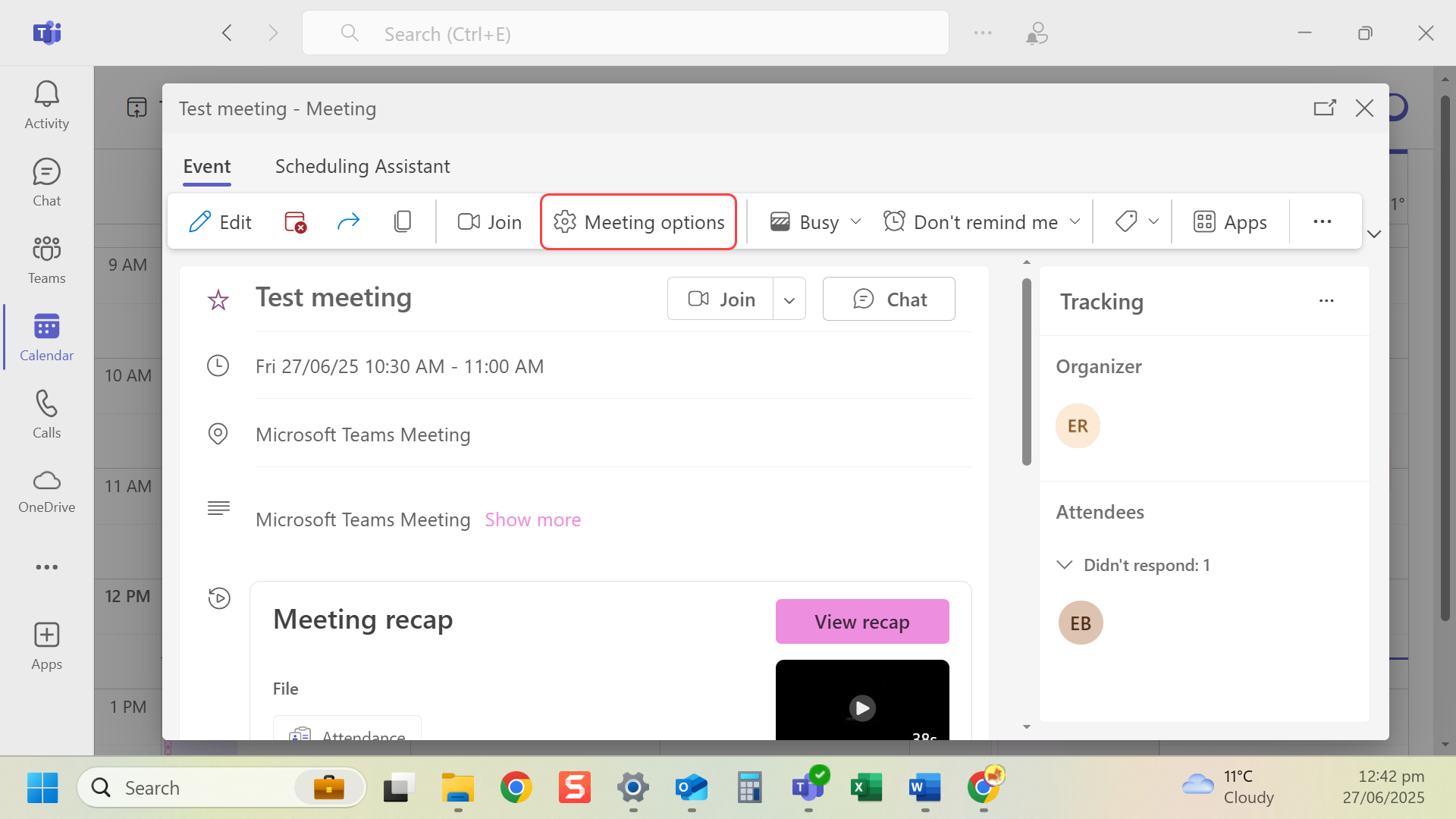The image size is (1456, 819).
Task: Click the meeting date and time text
Action: tap(400, 366)
